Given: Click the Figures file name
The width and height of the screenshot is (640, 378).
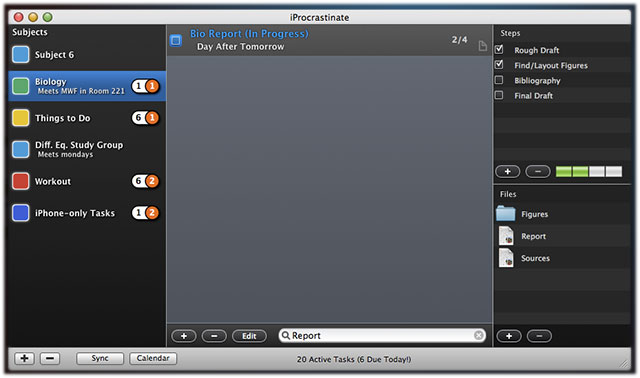Looking at the screenshot, I should (534, 214).
